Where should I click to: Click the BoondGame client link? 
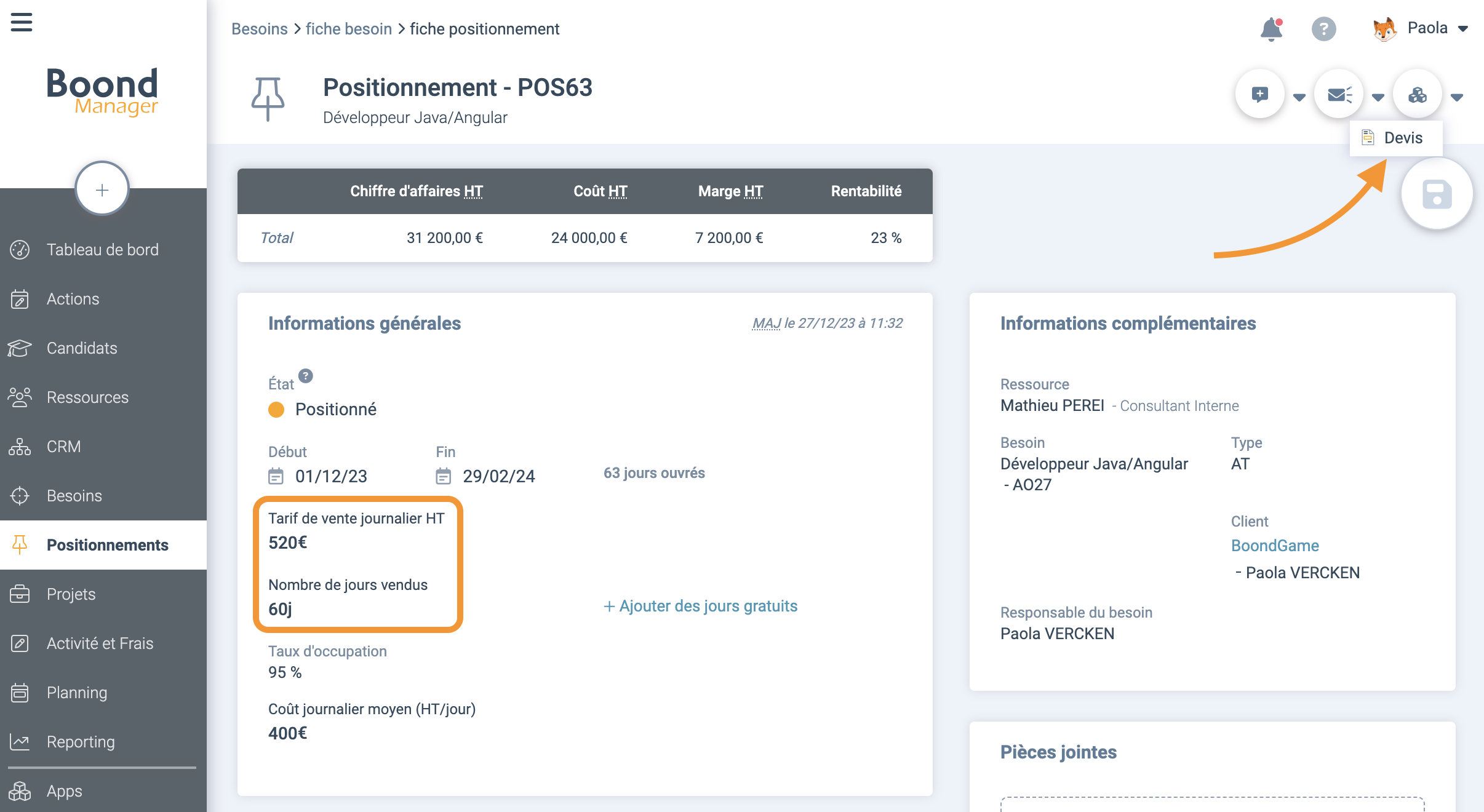point(1275,546)
